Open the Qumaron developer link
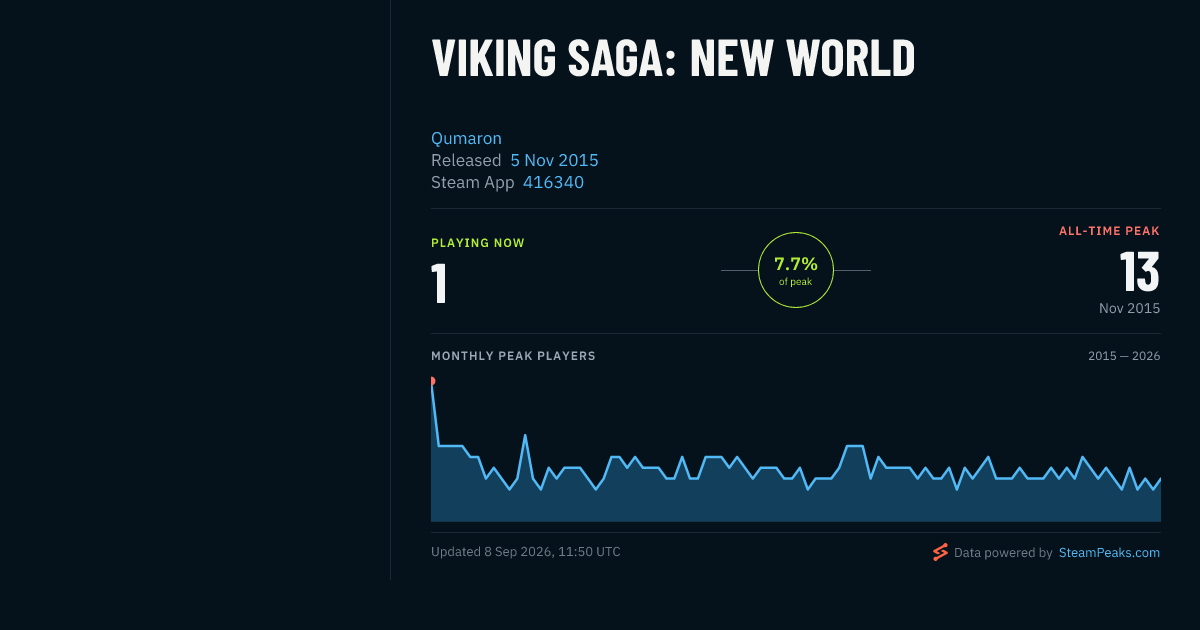Viewport: 1200px width, 630px height. (x=466, y=138)
